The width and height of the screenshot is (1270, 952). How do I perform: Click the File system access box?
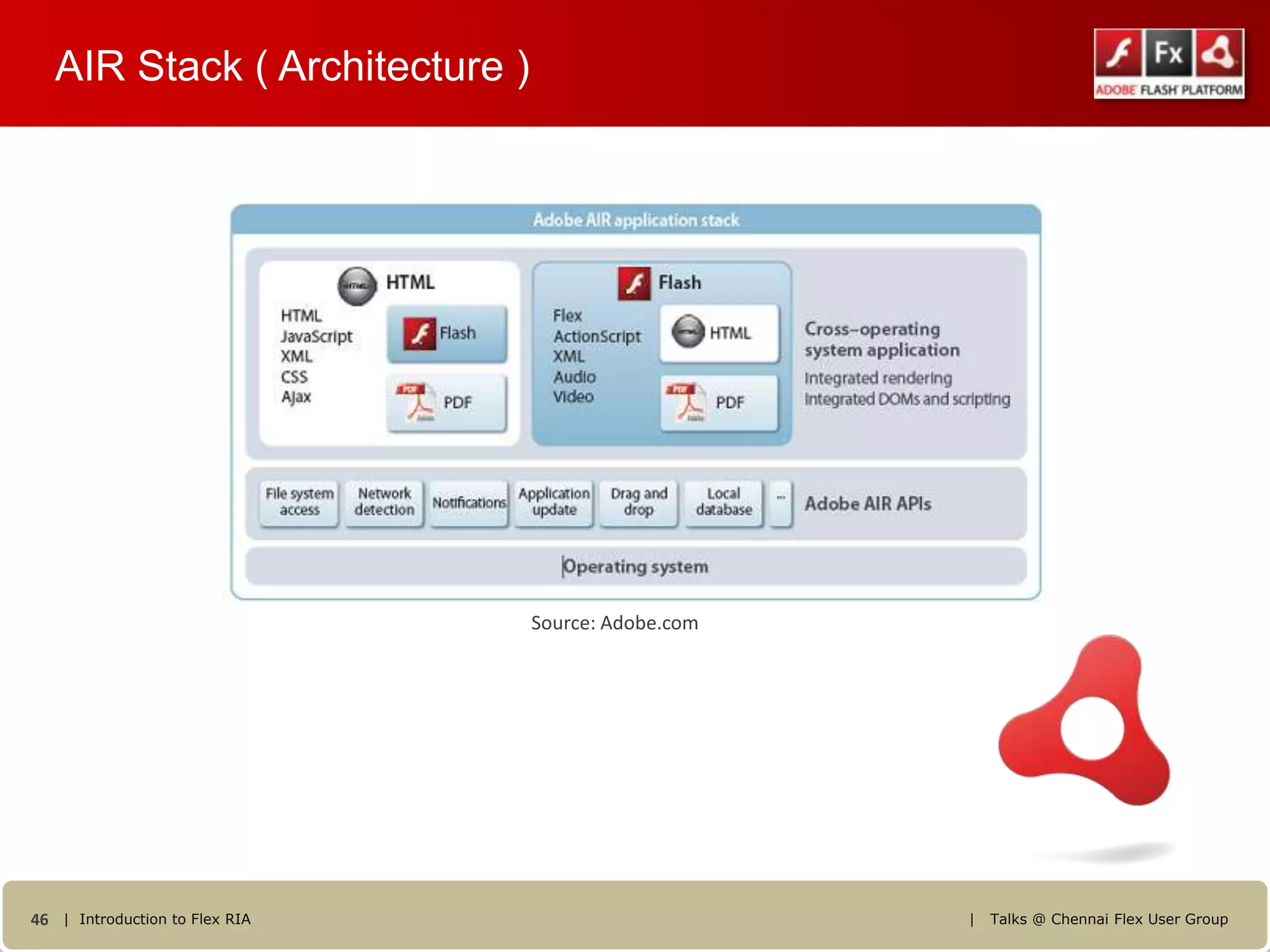click(300, 502)
